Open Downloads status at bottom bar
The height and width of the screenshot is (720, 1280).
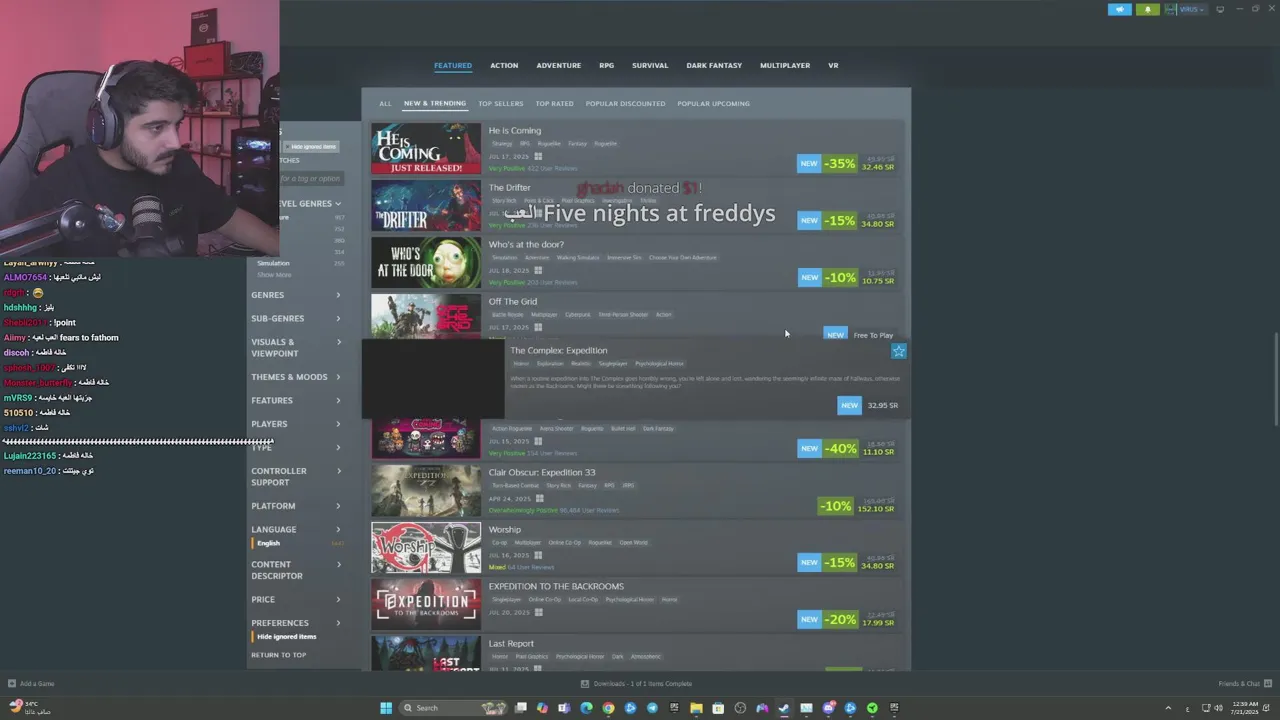(x=636, y=684)
